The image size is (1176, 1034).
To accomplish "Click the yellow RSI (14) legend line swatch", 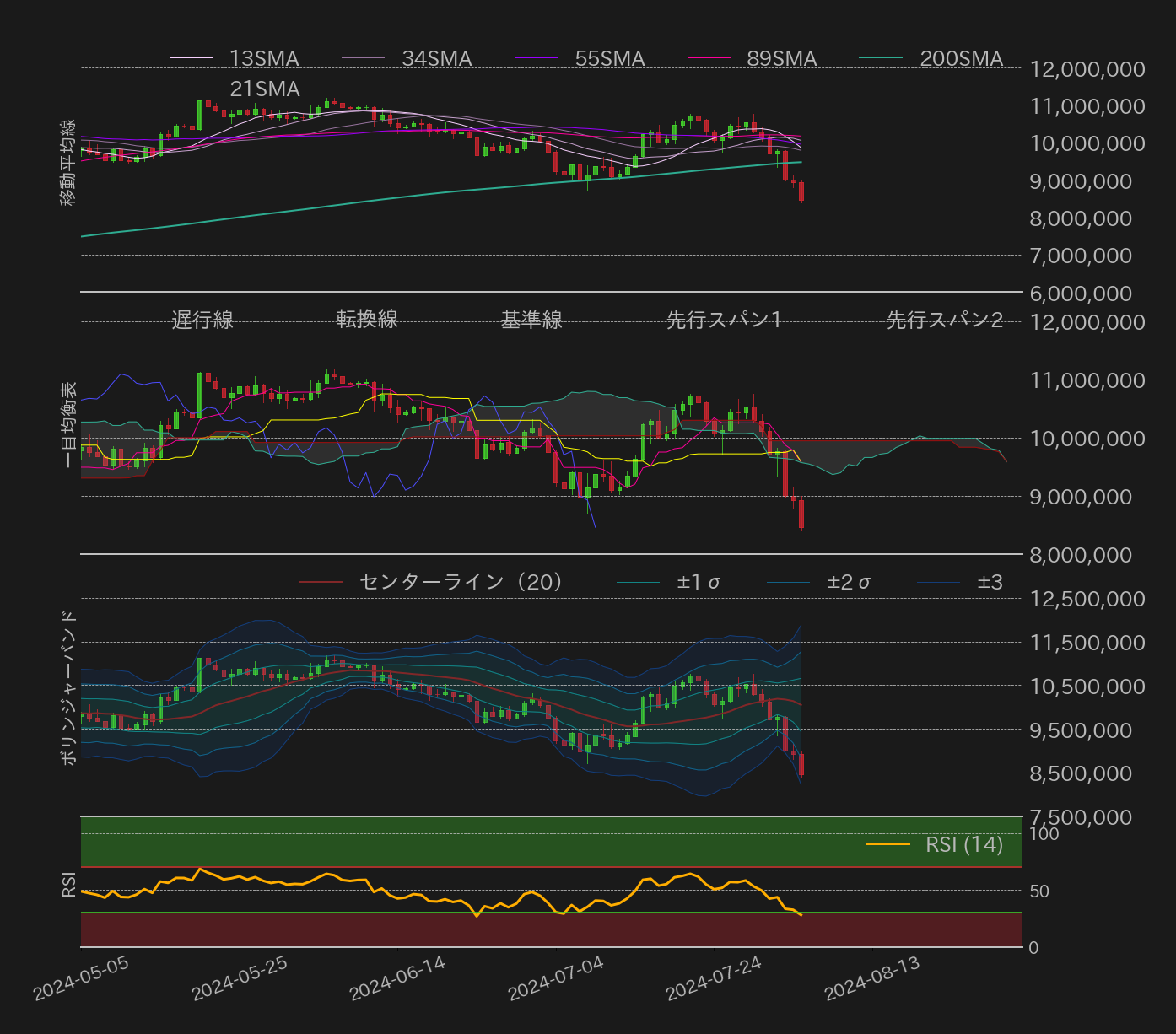I will pos(887,844).
